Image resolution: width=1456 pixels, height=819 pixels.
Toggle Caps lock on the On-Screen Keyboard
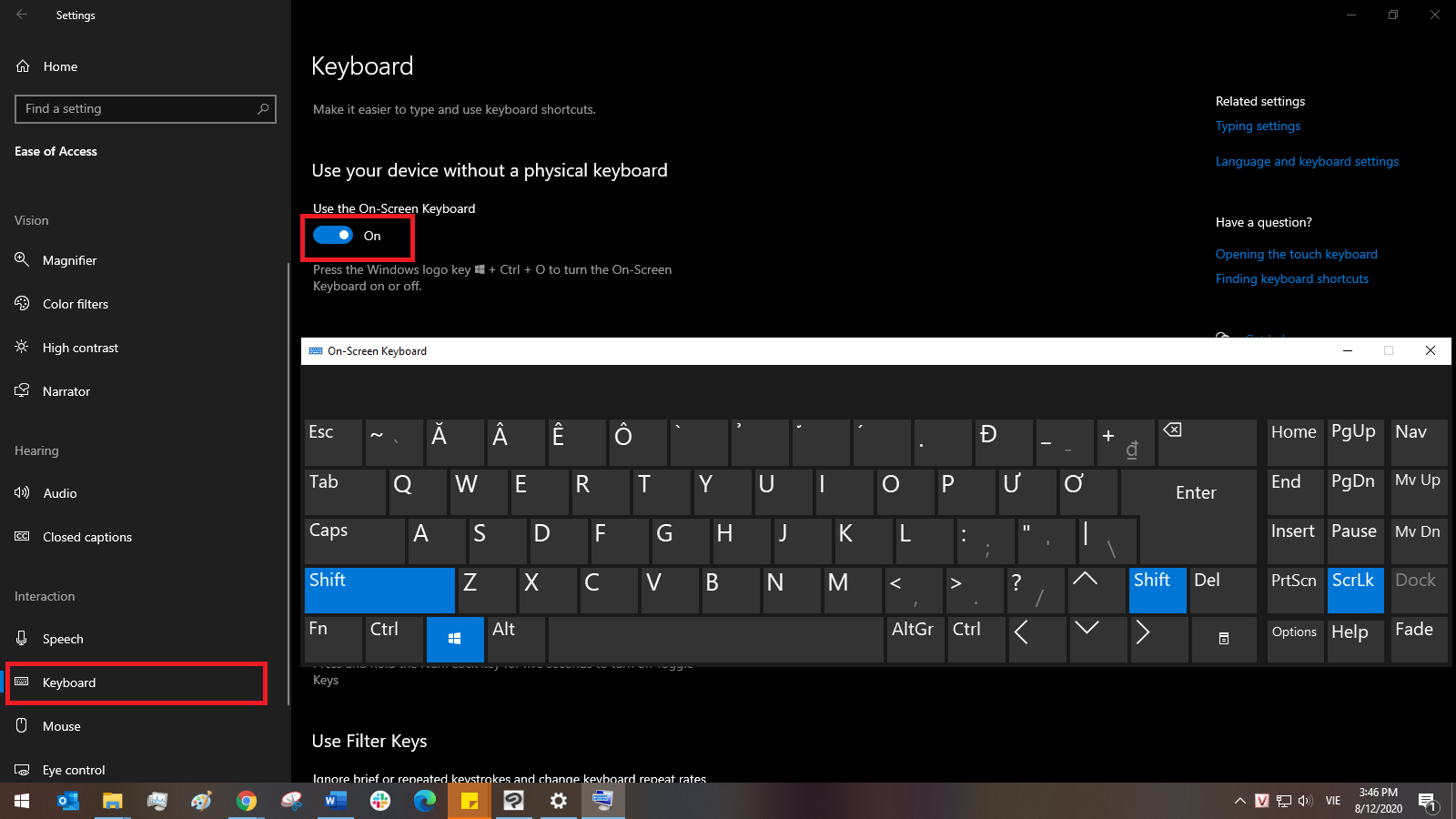click(x=355, y=541)
